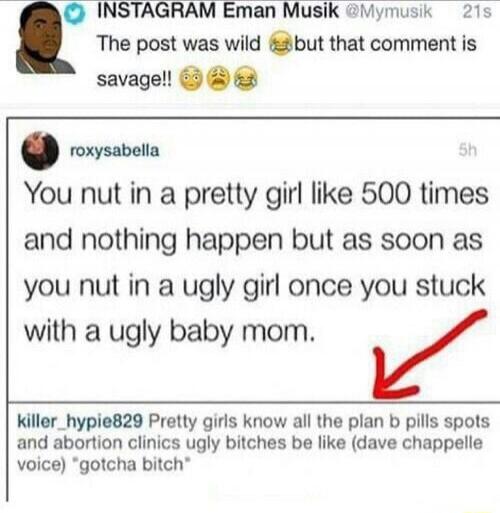500x513 pixels.
Task: Click the flushed face emoji after 'savage!!'
Action: click(192, 79)
